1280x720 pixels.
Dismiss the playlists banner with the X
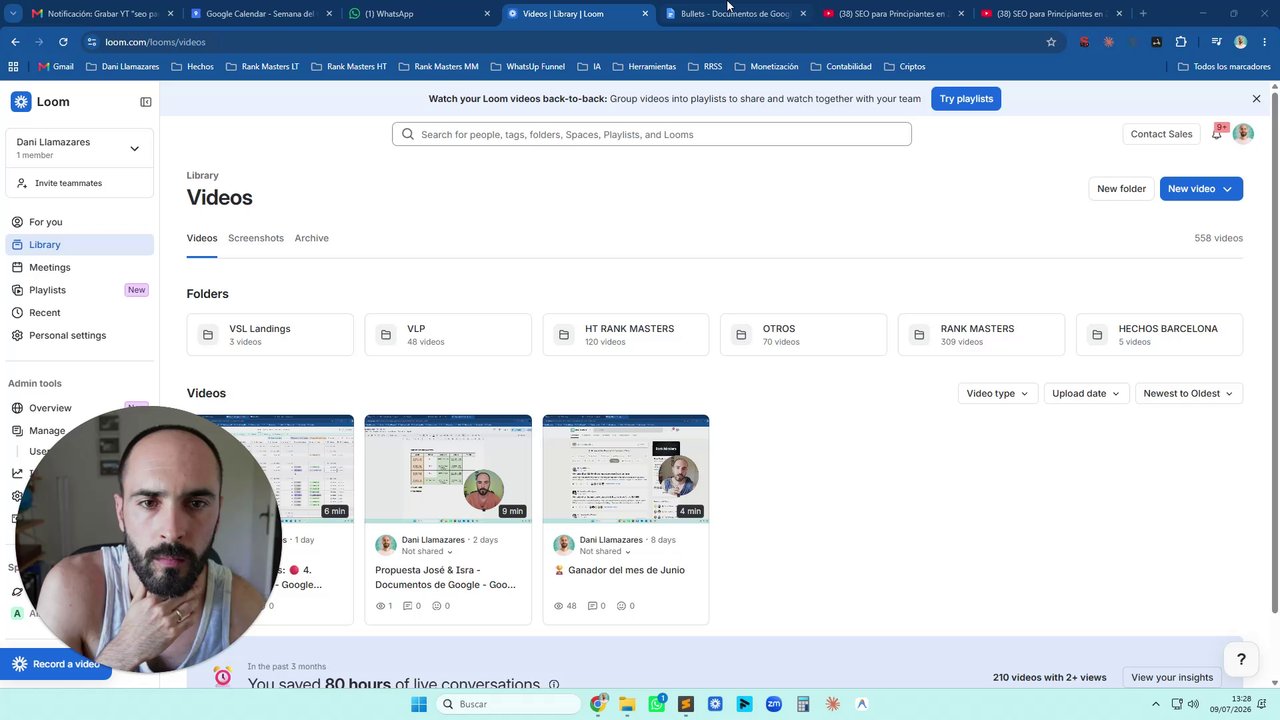(x=1257, y=99)
